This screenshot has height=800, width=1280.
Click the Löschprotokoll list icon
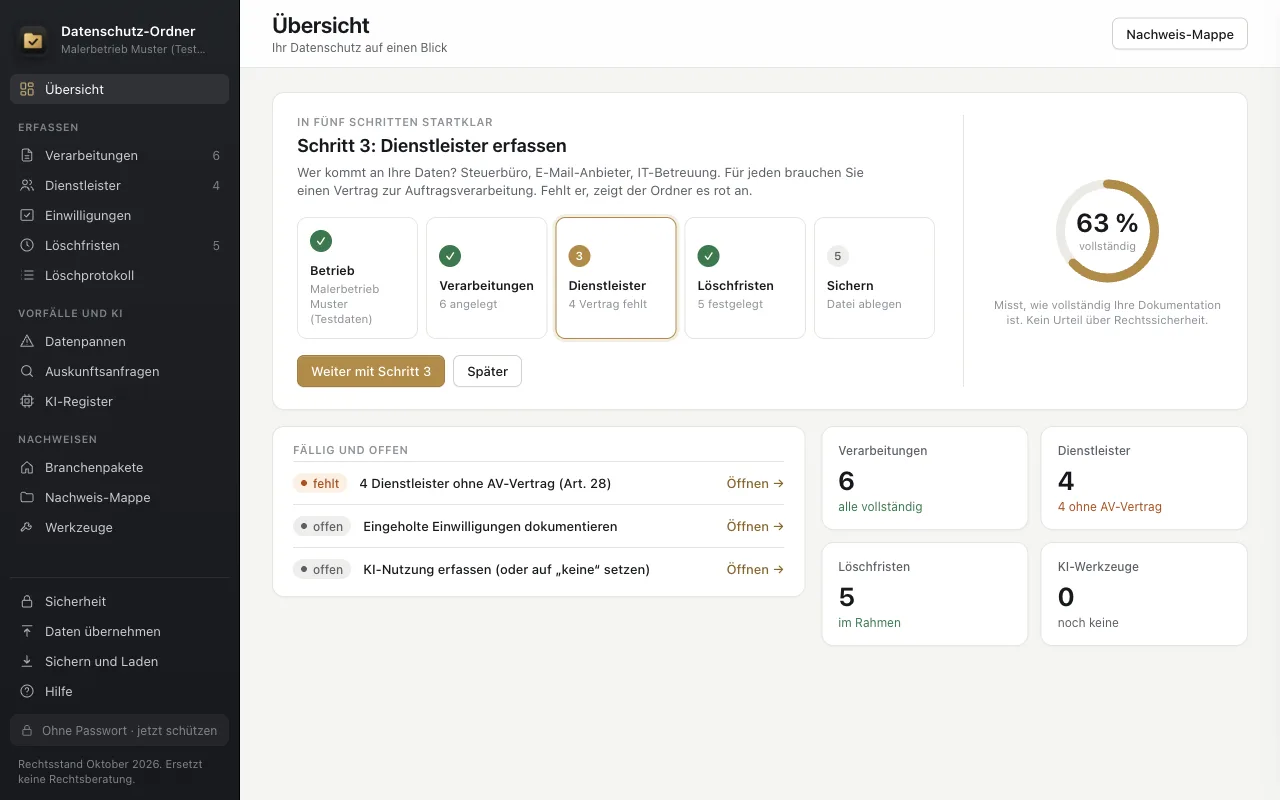(x=27, y=275)
